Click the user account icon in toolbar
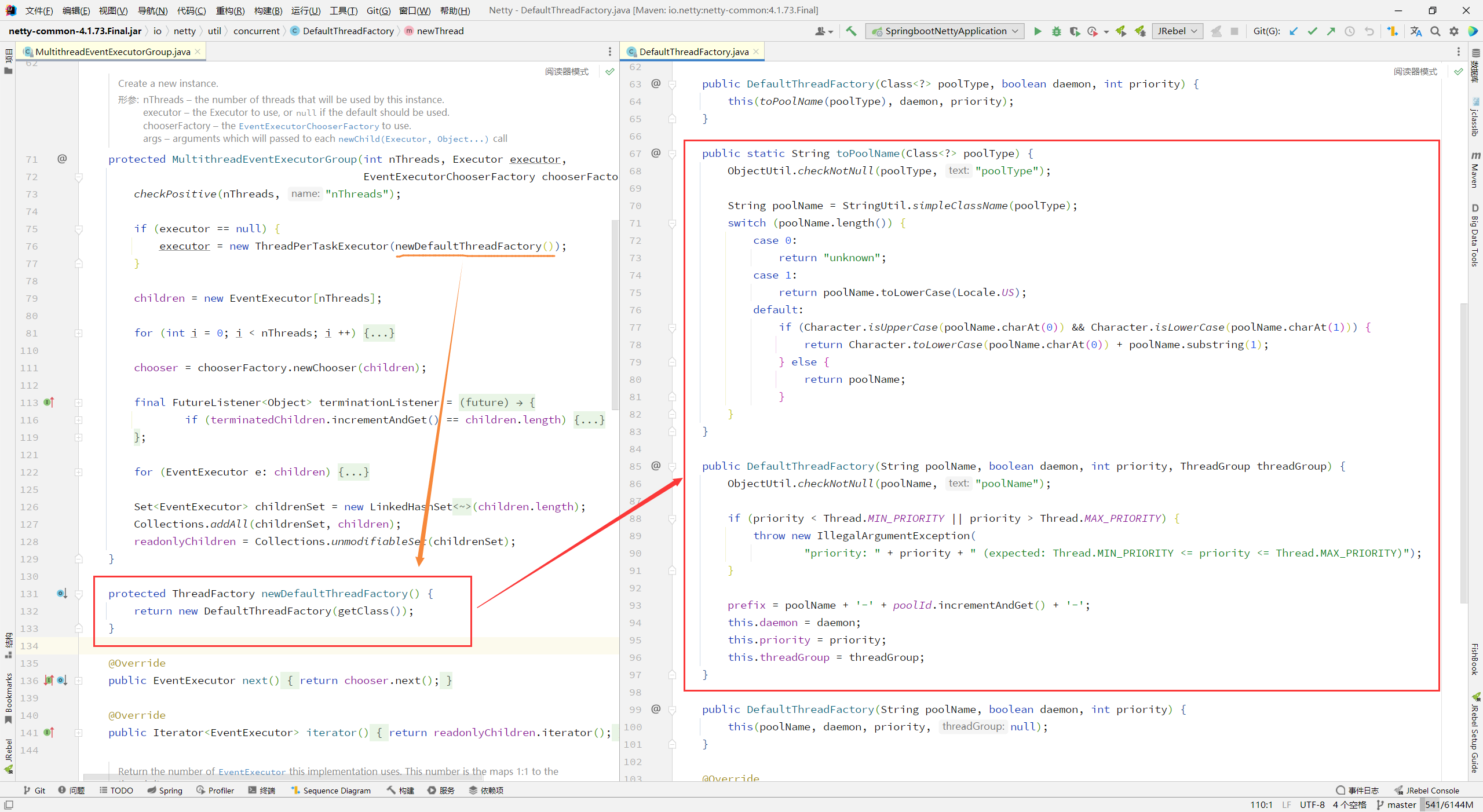The width and height of the screenshot is (1483, 812). coord(823,31)
